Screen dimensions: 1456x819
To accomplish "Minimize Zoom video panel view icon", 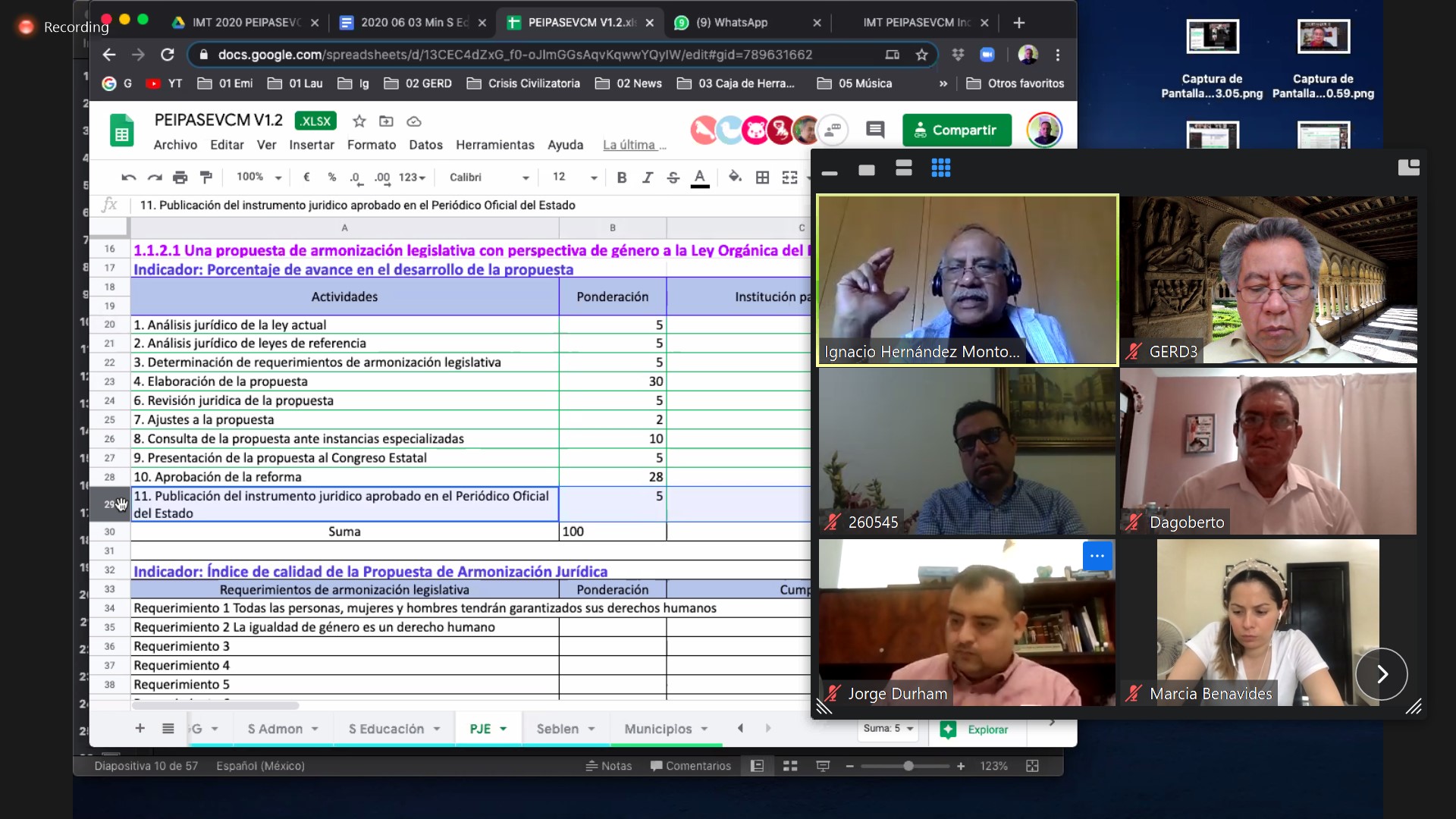I will pos(830,173).
